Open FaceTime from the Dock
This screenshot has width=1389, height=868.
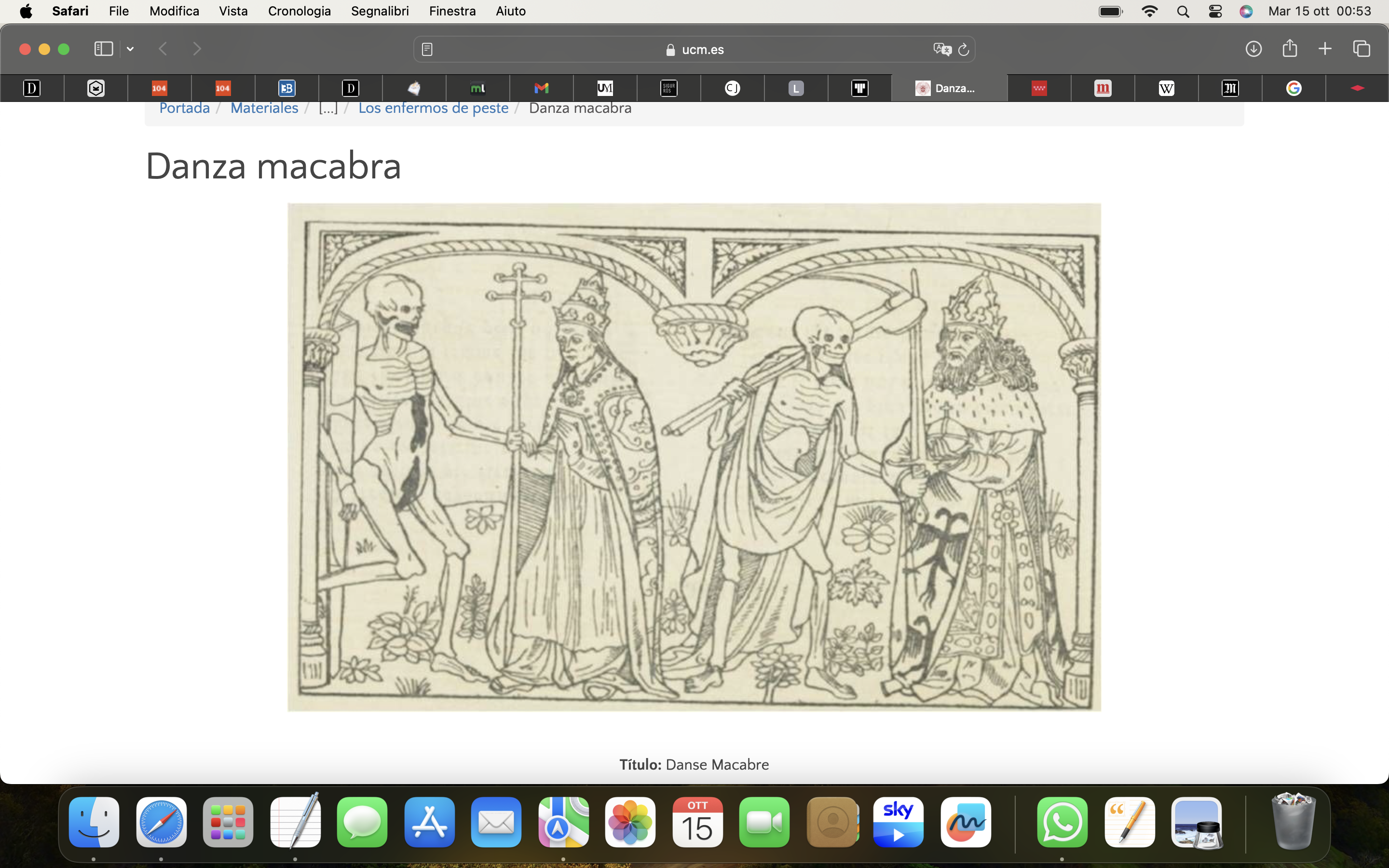pyautogui.click(x=764, y=822)
